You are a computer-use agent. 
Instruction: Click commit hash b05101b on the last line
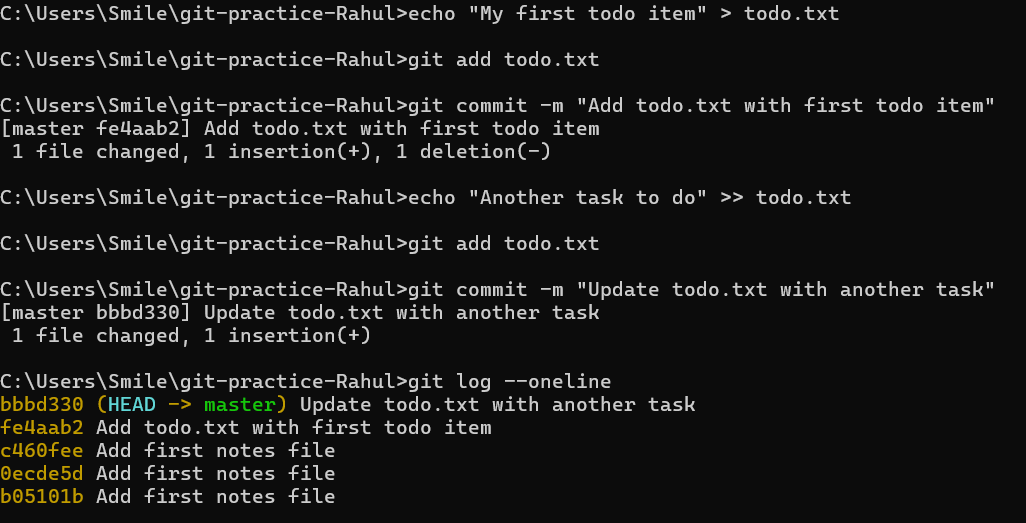click(42, 497)
